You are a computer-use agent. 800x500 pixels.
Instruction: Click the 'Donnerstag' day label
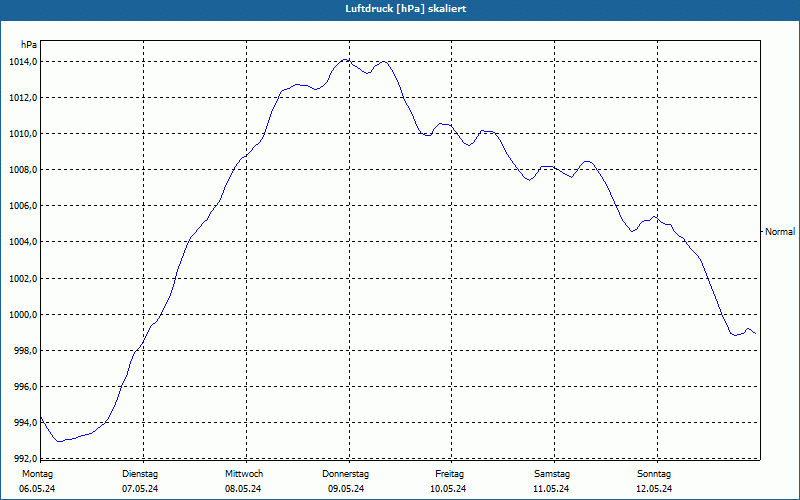345,474
